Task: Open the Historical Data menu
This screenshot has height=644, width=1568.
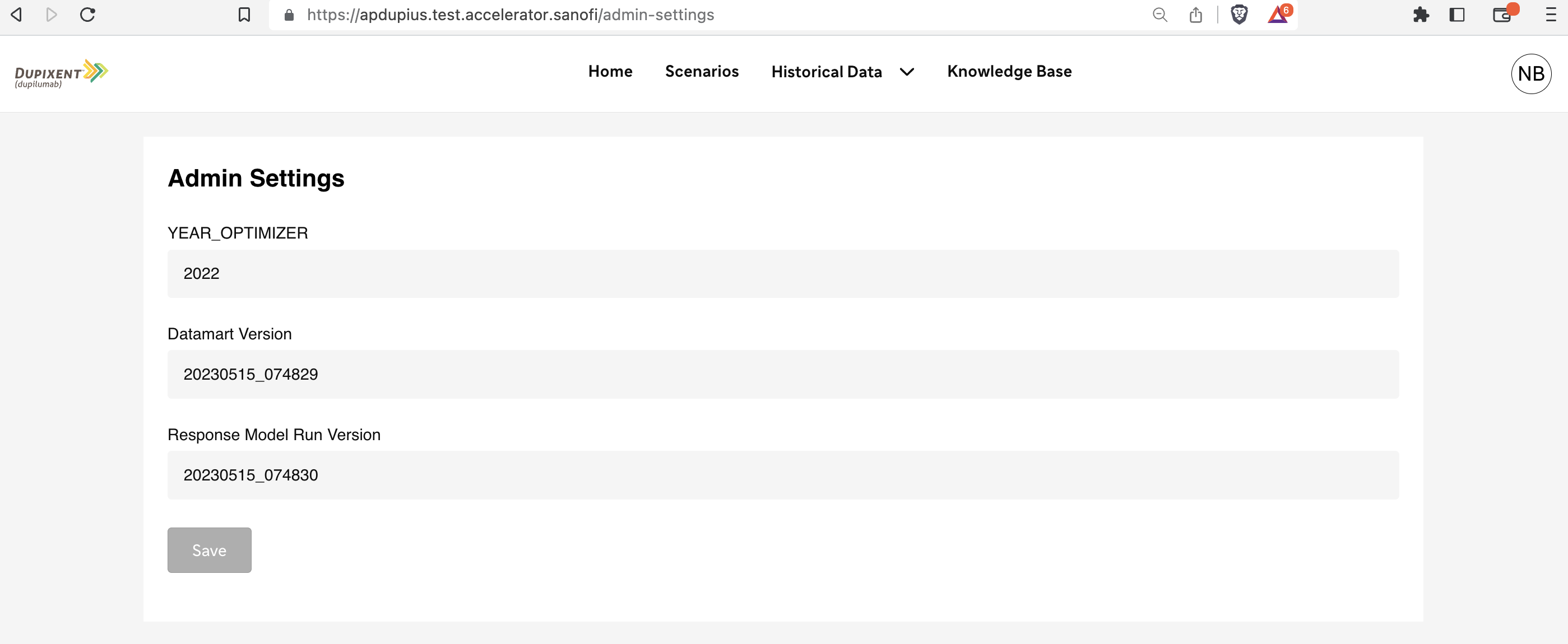Action: 826,72
